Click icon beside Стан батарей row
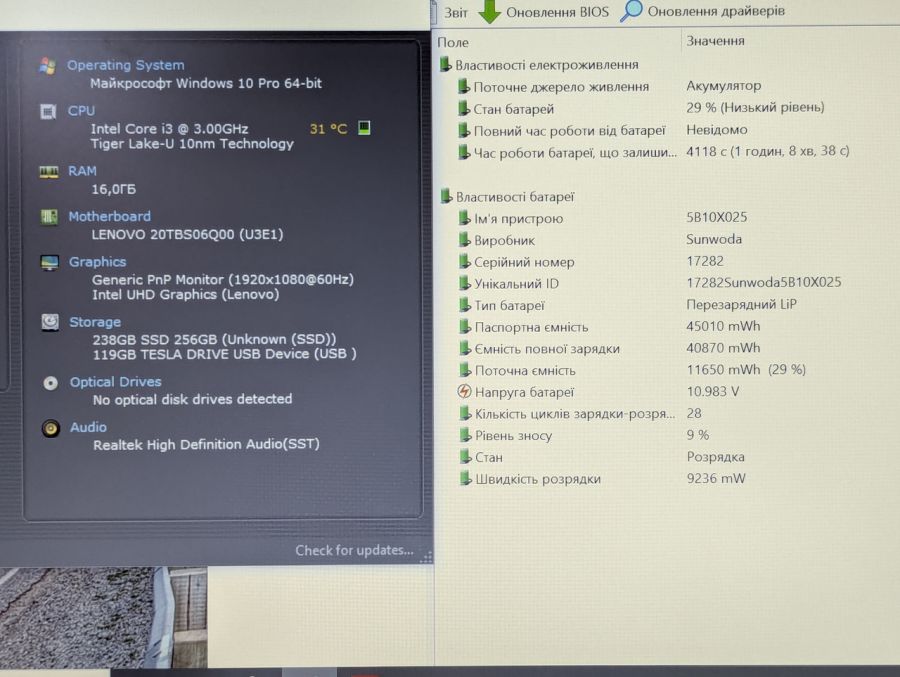The height and width of the screenshot is (677, 900). [x=464, y=108]
